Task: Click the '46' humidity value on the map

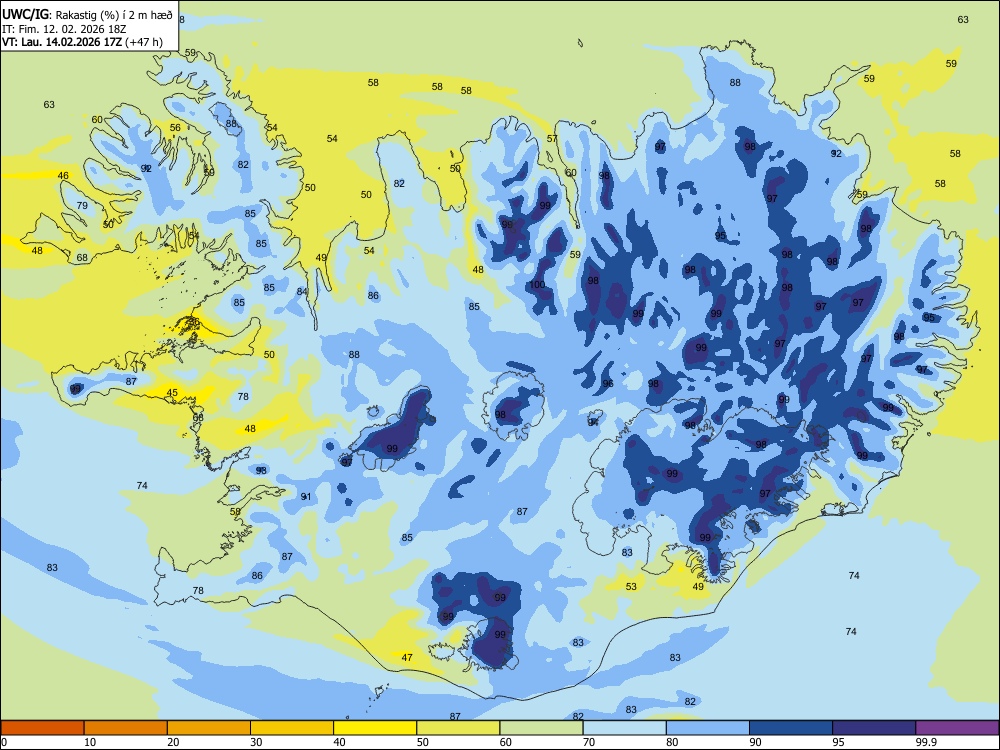Action: click(x=63, y=176)
